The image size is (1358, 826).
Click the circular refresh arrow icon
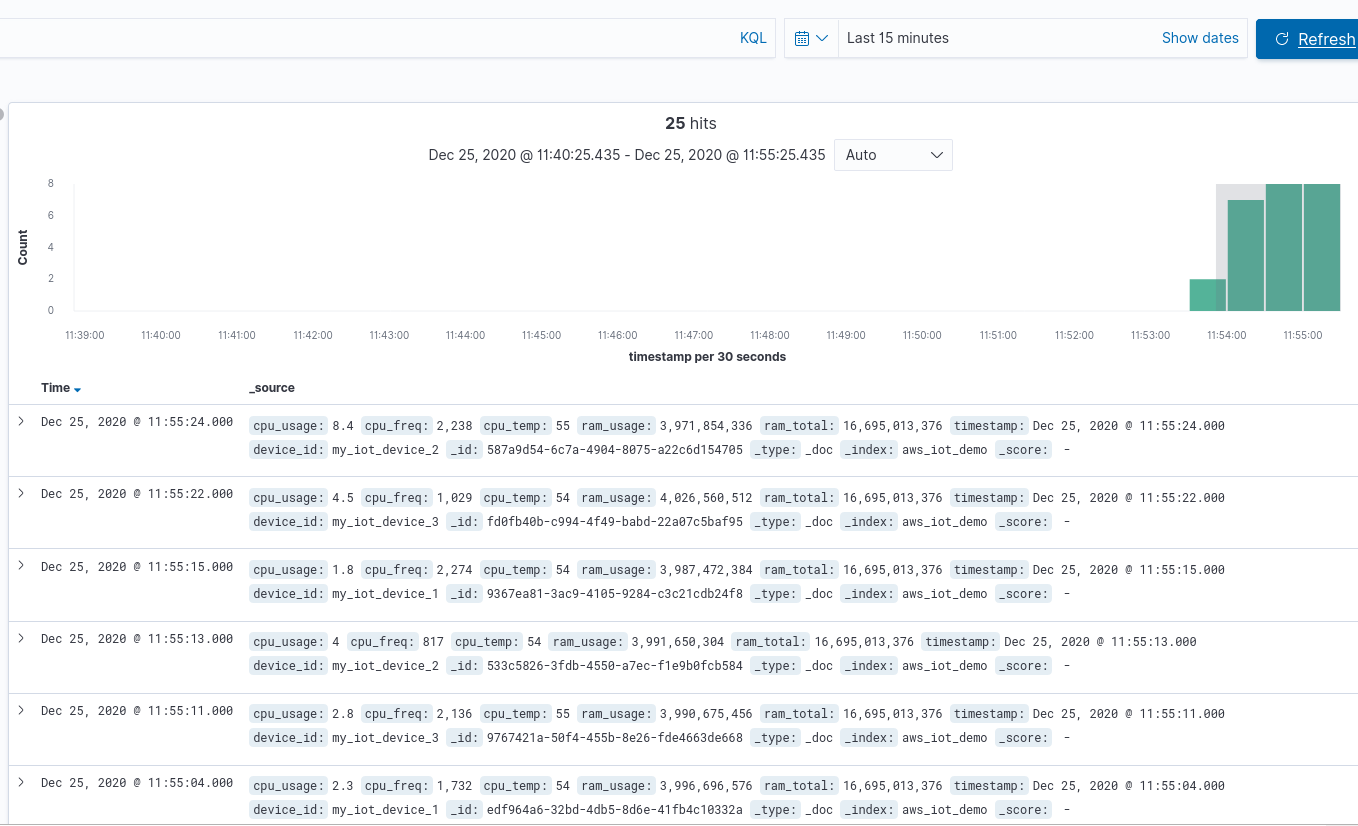point(1281,39)
